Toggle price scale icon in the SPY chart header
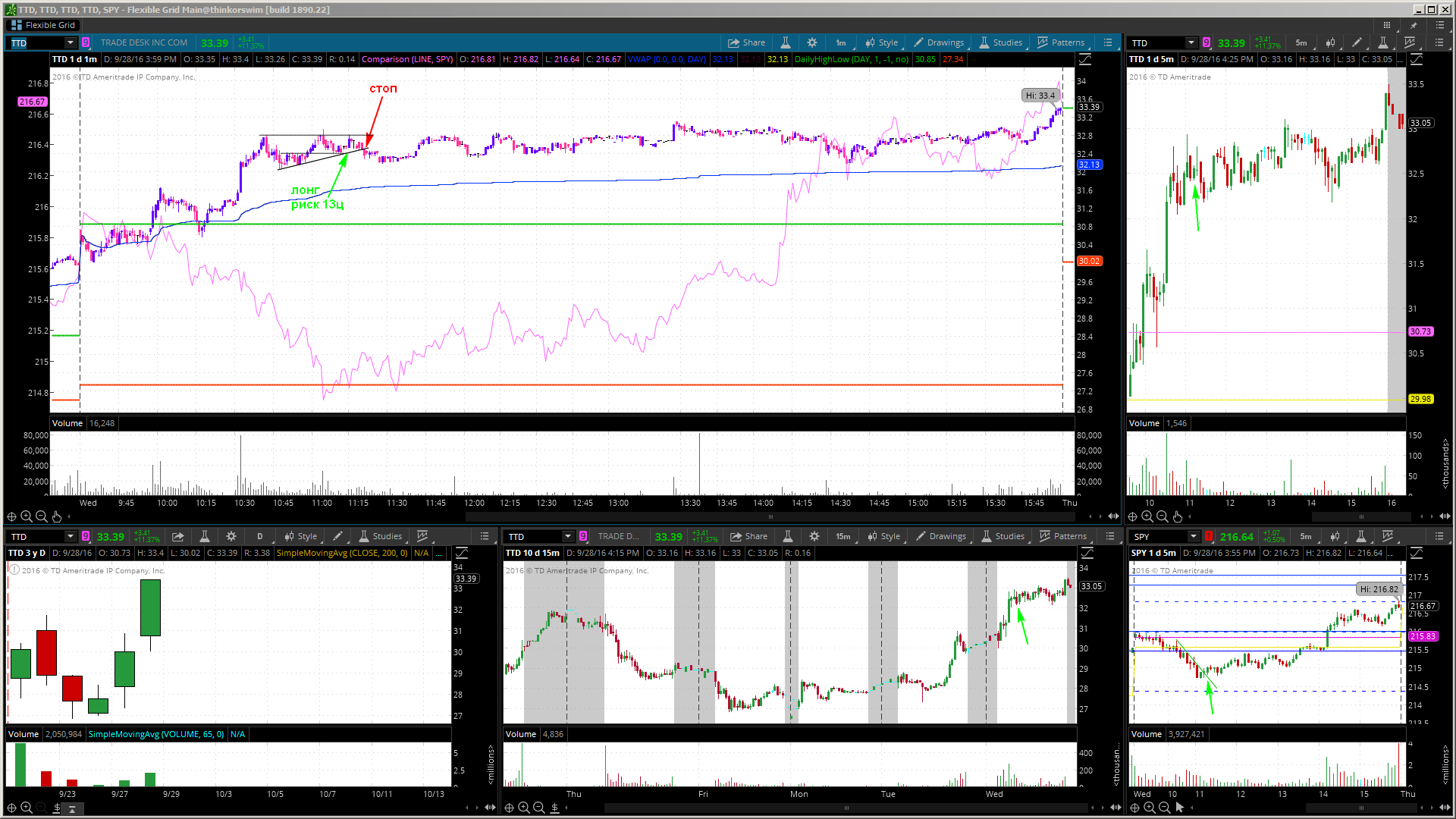The width and height of the screenshot is (1456, 819). [x=1417, y=553]
